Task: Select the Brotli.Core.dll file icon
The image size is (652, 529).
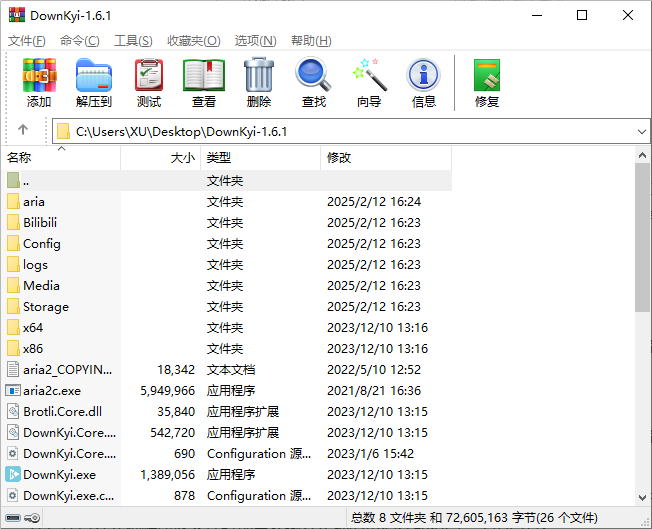Action: coord(13,411)
